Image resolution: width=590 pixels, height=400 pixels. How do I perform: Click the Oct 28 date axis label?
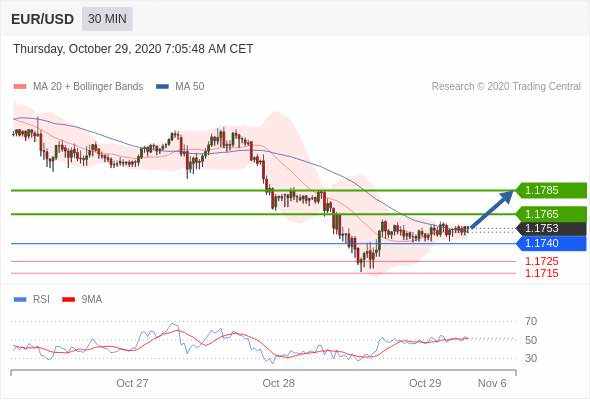(x=278, y=383)
